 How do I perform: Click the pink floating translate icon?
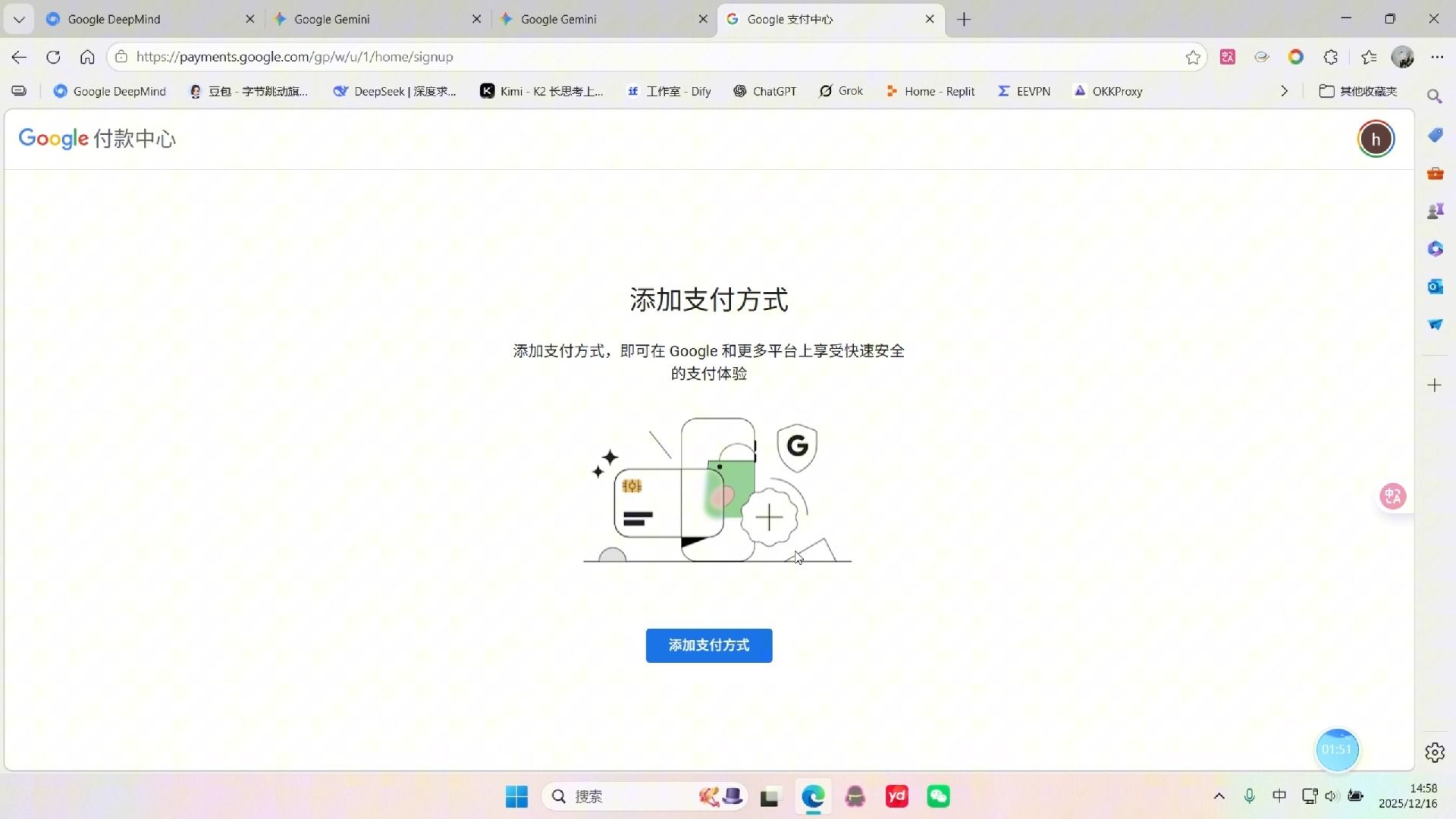[x=1392, y=497]
